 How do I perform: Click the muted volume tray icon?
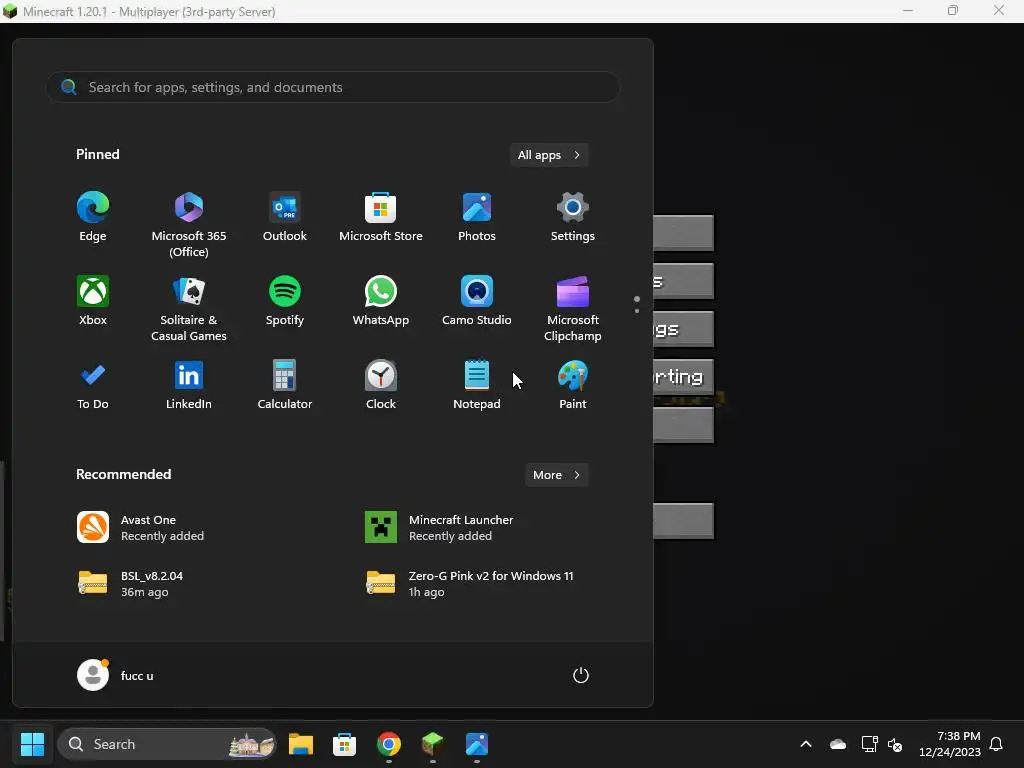[895, 744]
